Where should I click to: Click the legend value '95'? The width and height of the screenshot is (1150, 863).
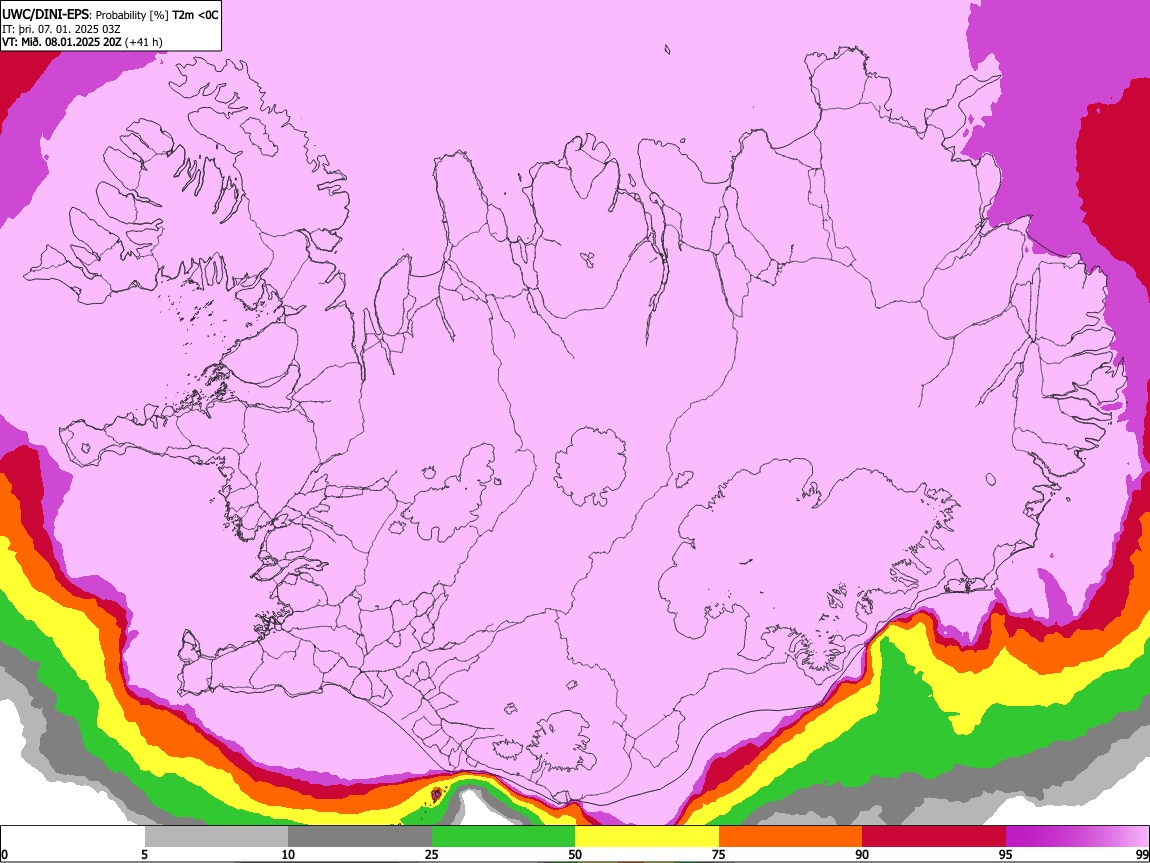(1006, 855)
